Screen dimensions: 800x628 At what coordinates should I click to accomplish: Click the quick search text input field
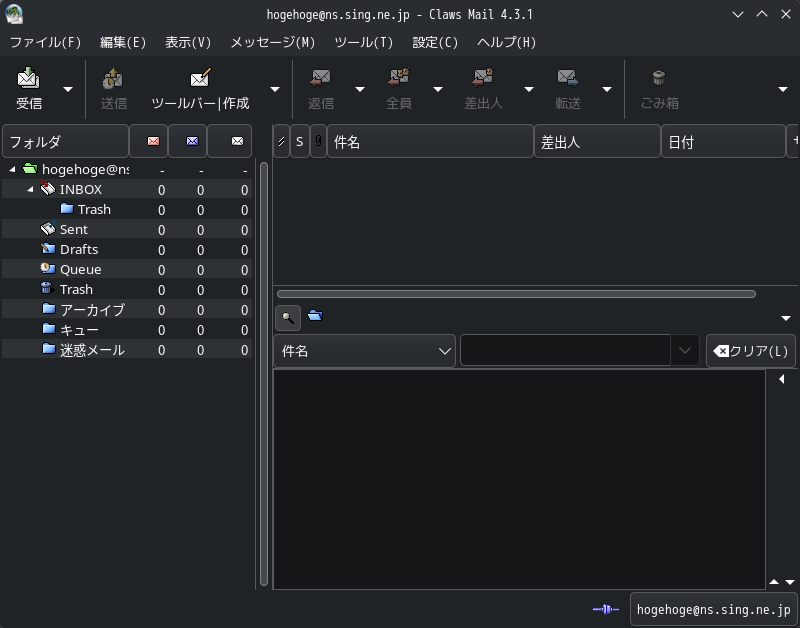[565, 351]
